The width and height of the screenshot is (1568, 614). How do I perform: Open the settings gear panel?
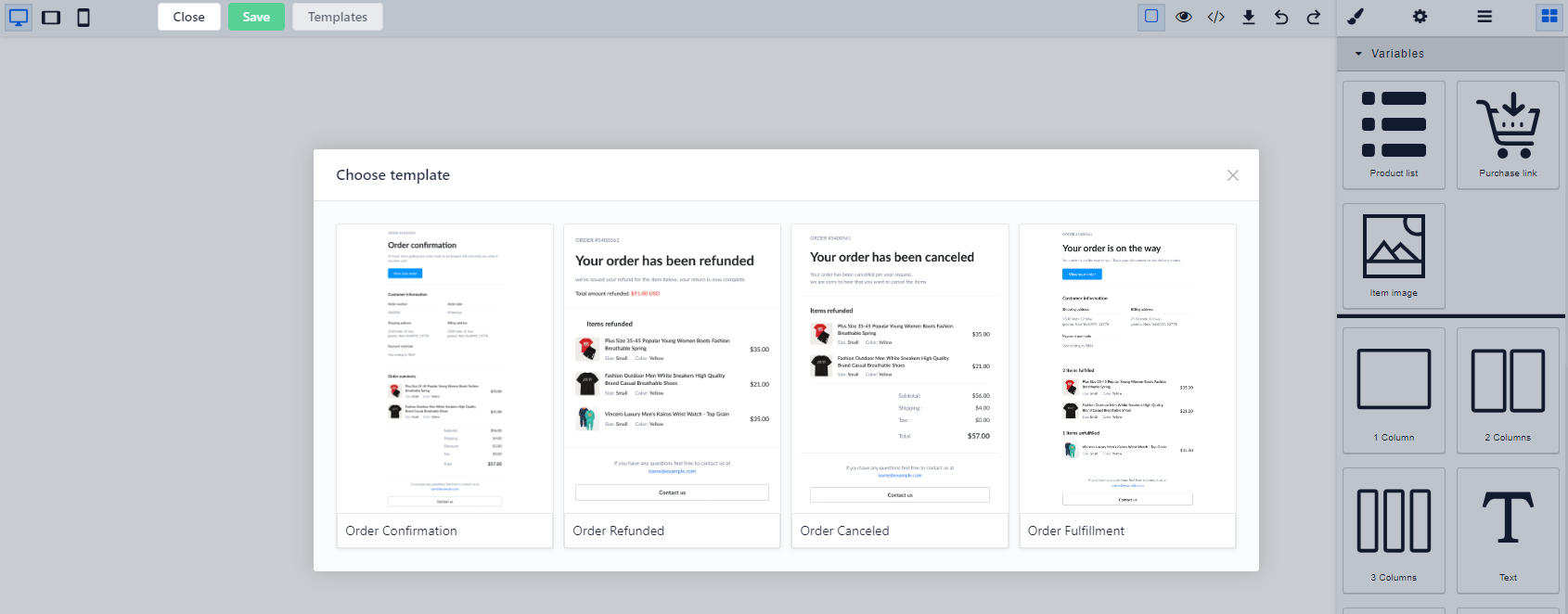tap(1420, 17)
